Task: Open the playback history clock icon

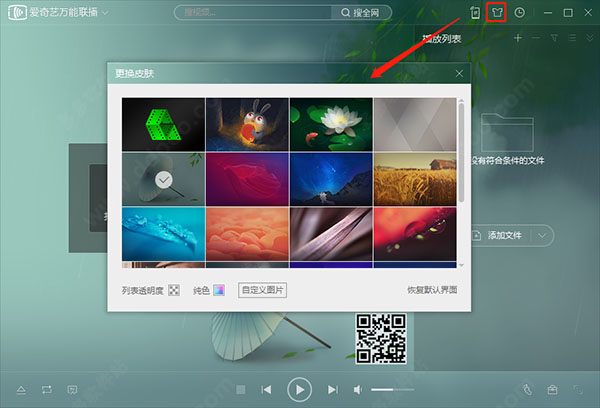Action: 519,13
